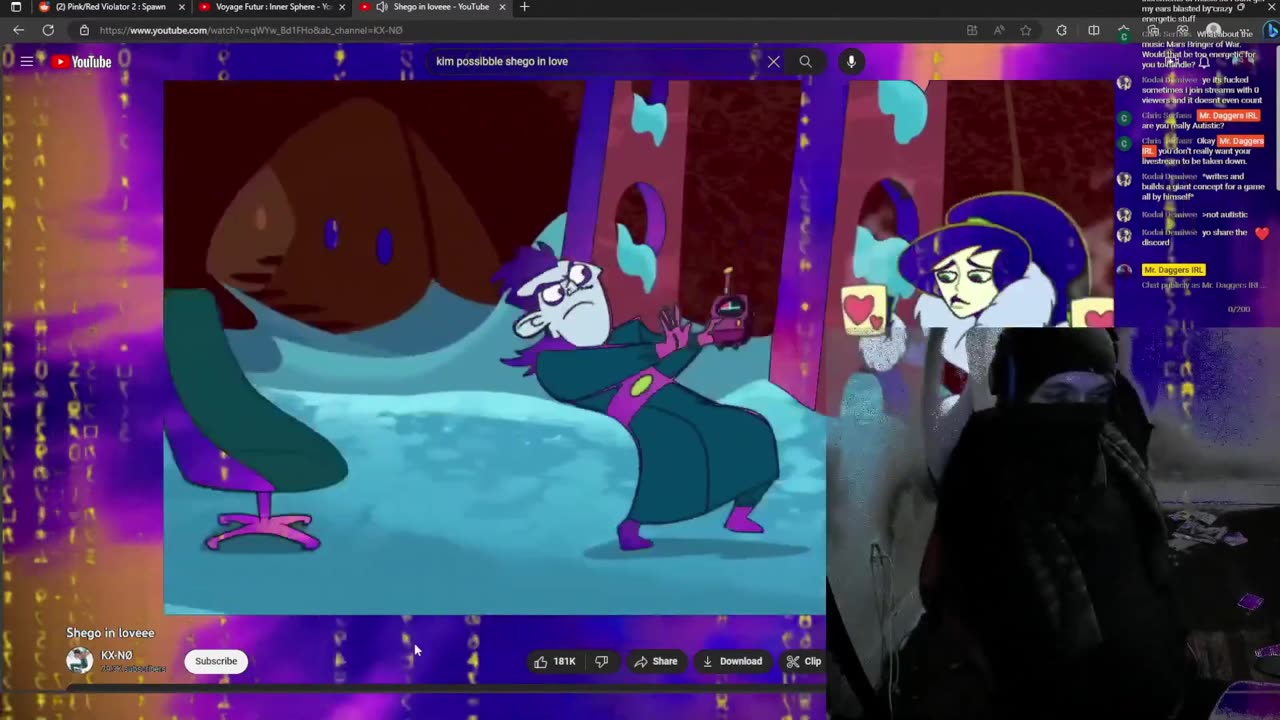Share the Shego in loveee video

(655, 661)
